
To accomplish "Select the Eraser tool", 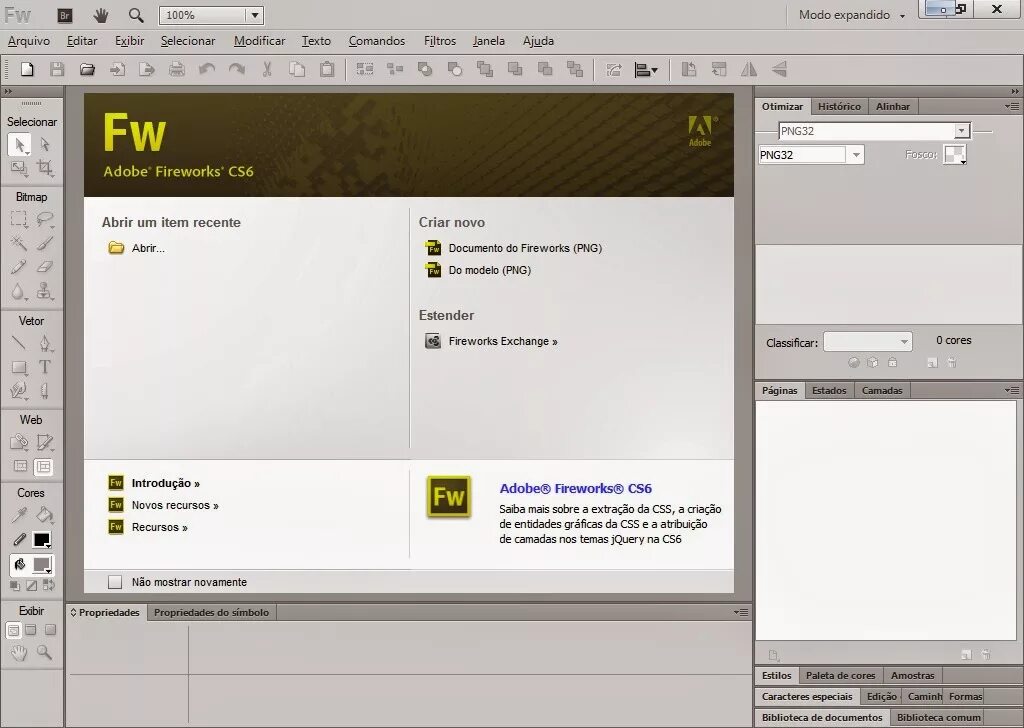I will (44, 266).
